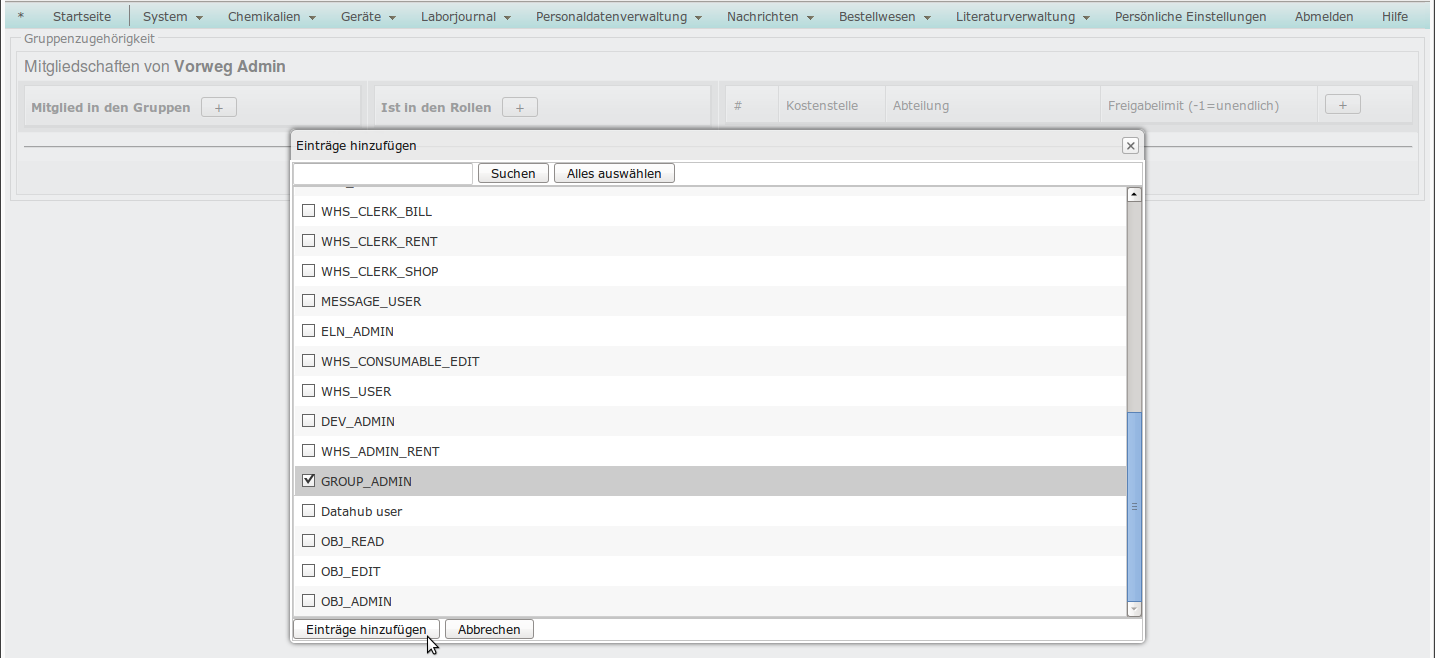Expand the Chemikalien dropdown menu
This screenshot has width=1435, height=658.
[271, 16]
